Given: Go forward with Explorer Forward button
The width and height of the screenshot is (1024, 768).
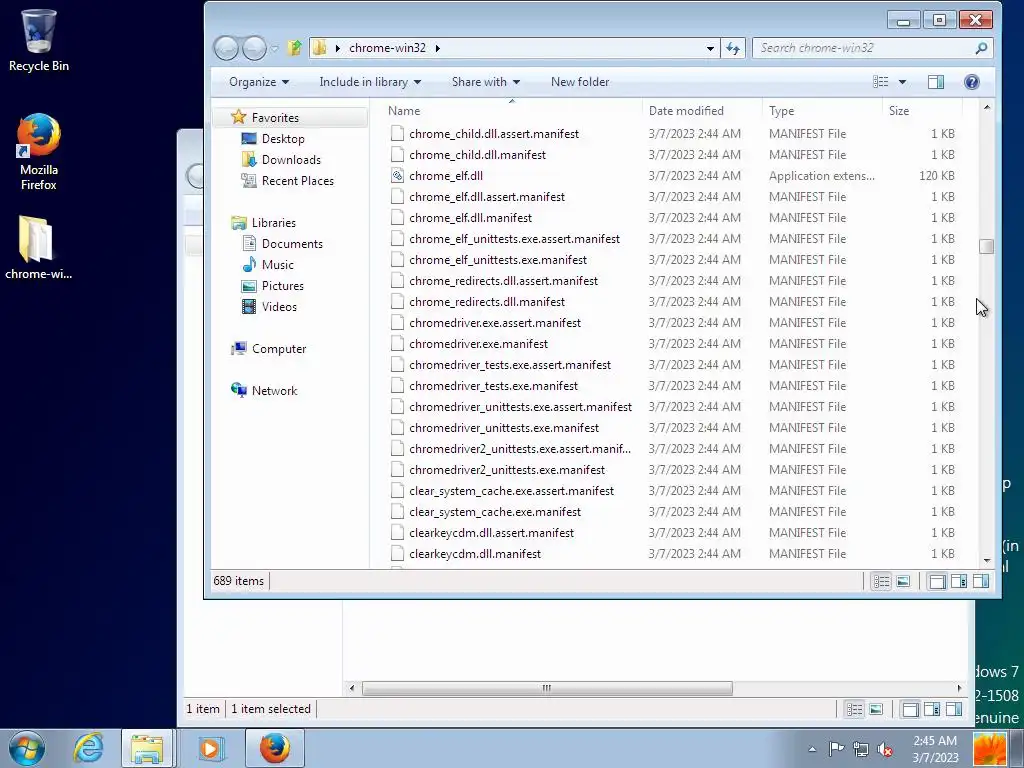Looking at the screenshot, I should pyautogui.click(x=254, y=48).
